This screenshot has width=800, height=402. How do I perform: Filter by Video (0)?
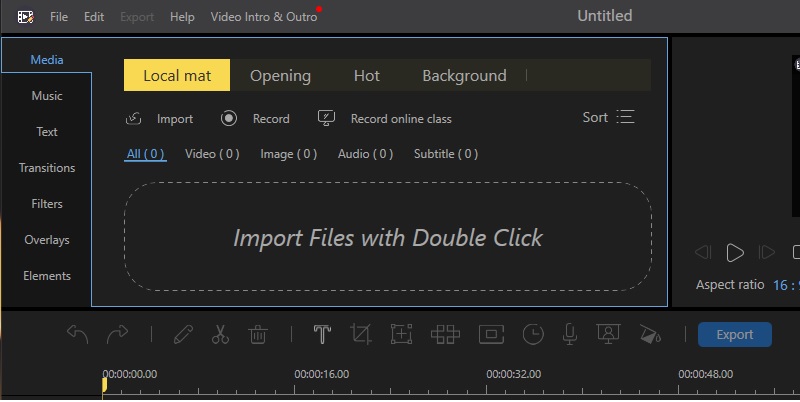pos(212,154)
